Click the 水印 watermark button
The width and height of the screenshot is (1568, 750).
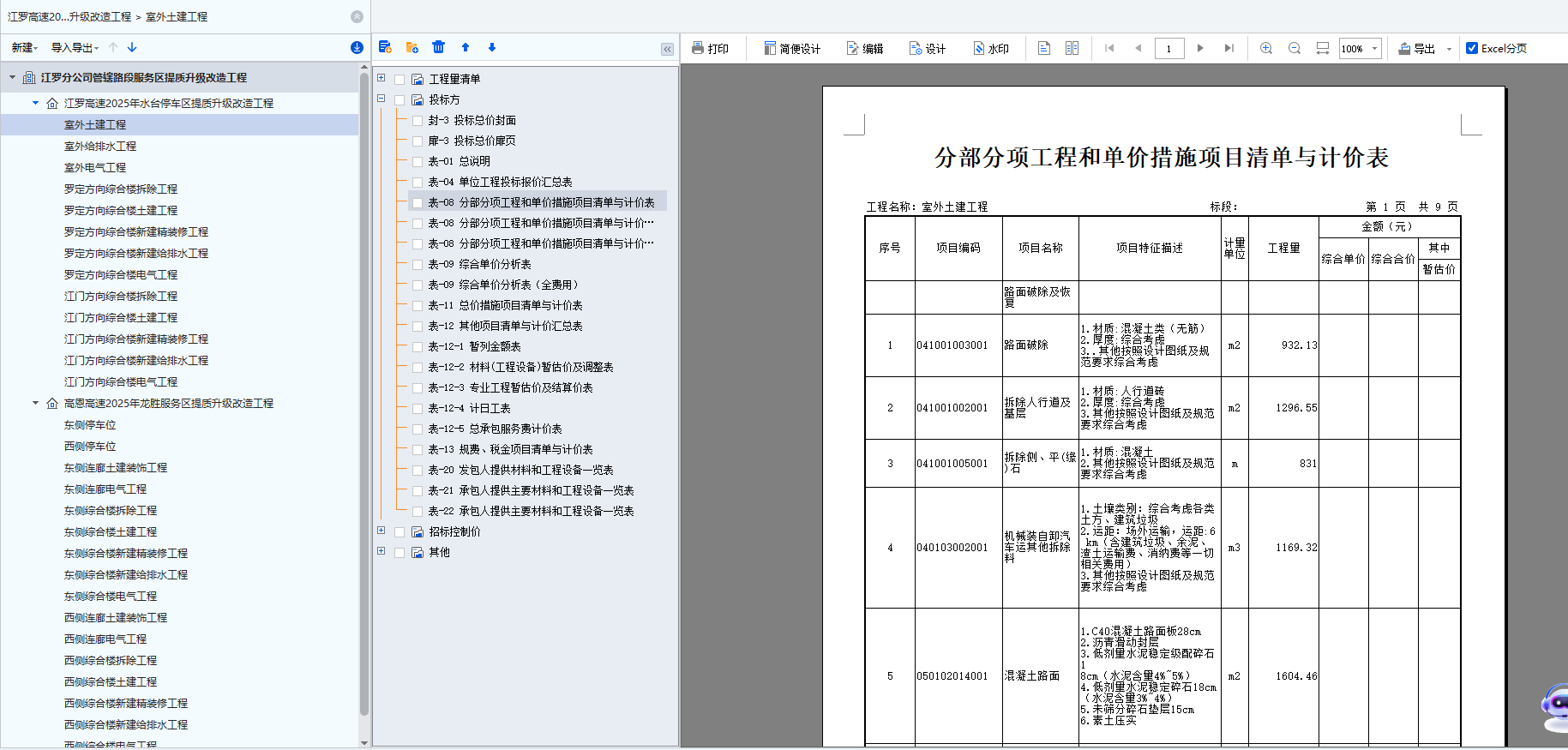(990, 48)
